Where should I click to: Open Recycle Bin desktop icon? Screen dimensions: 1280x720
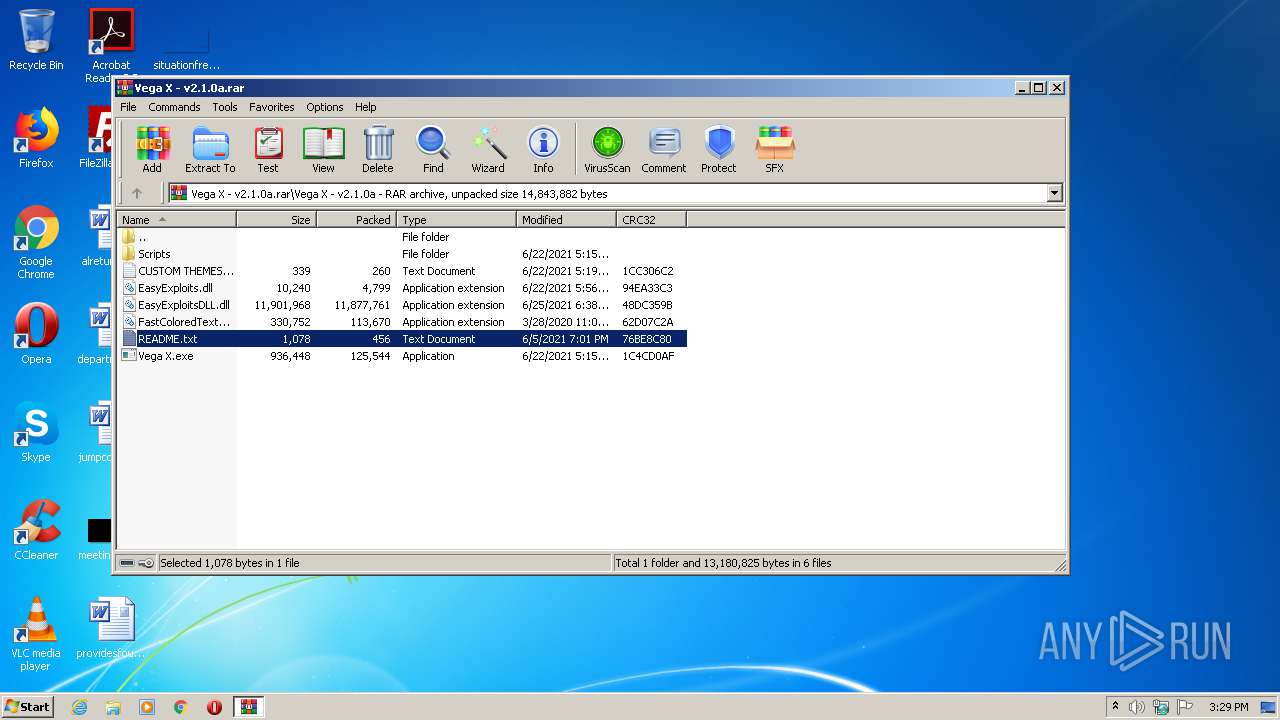36,40
